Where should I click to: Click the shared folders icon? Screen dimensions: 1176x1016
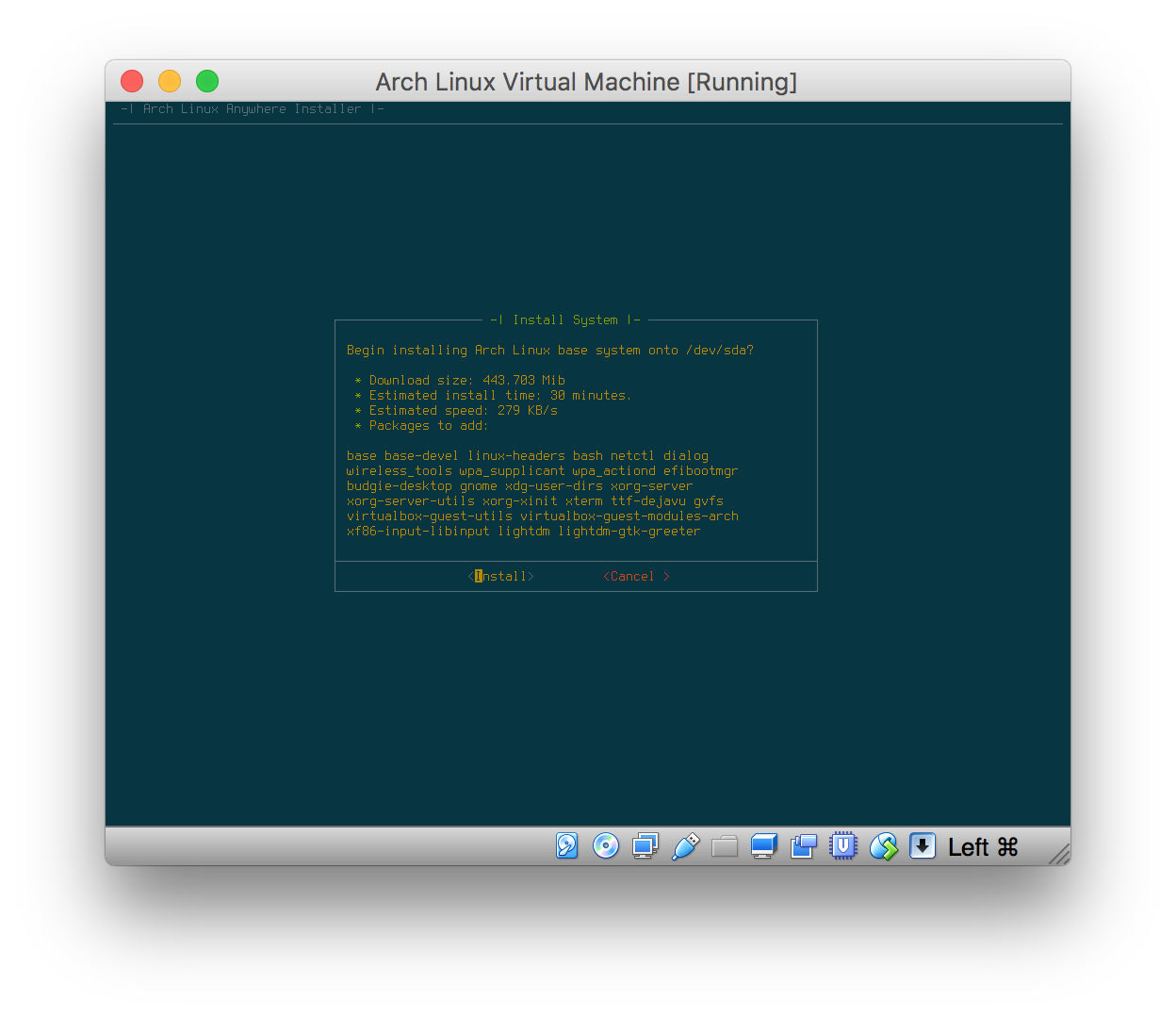click(725, 845)
